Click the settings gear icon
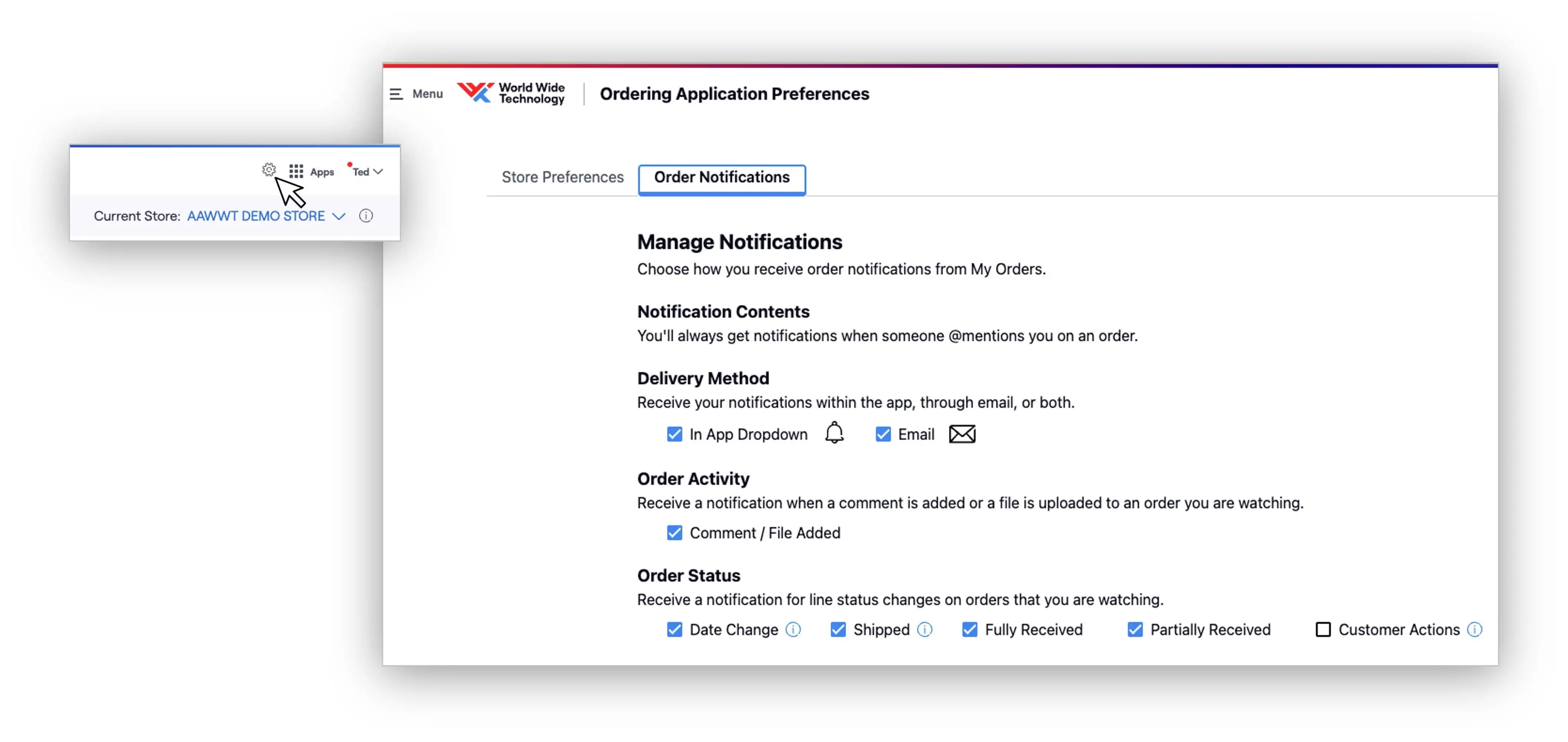 268,170
